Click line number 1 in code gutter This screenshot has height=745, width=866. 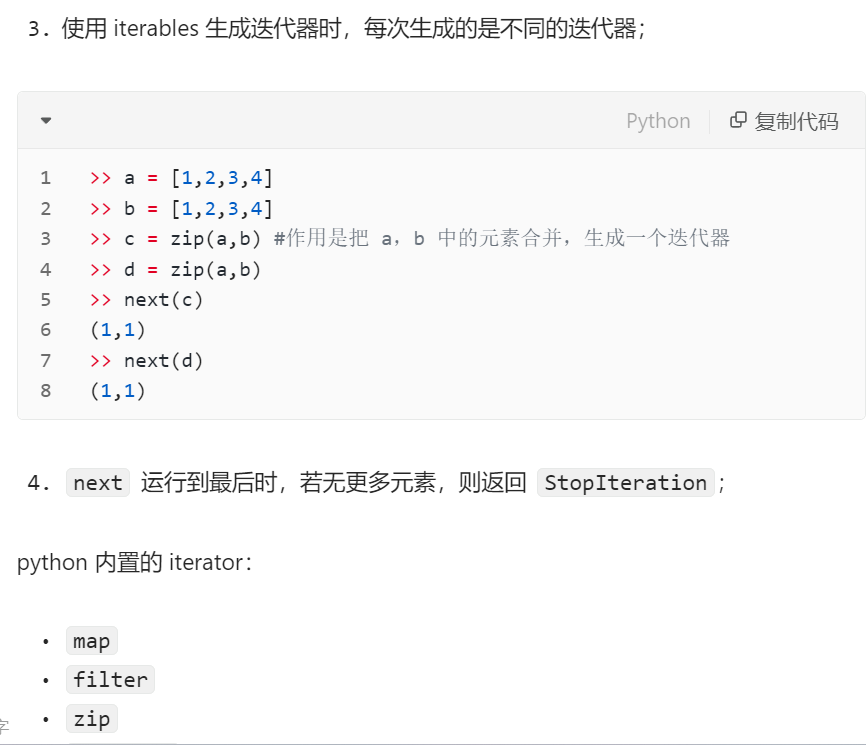point(45,178)
